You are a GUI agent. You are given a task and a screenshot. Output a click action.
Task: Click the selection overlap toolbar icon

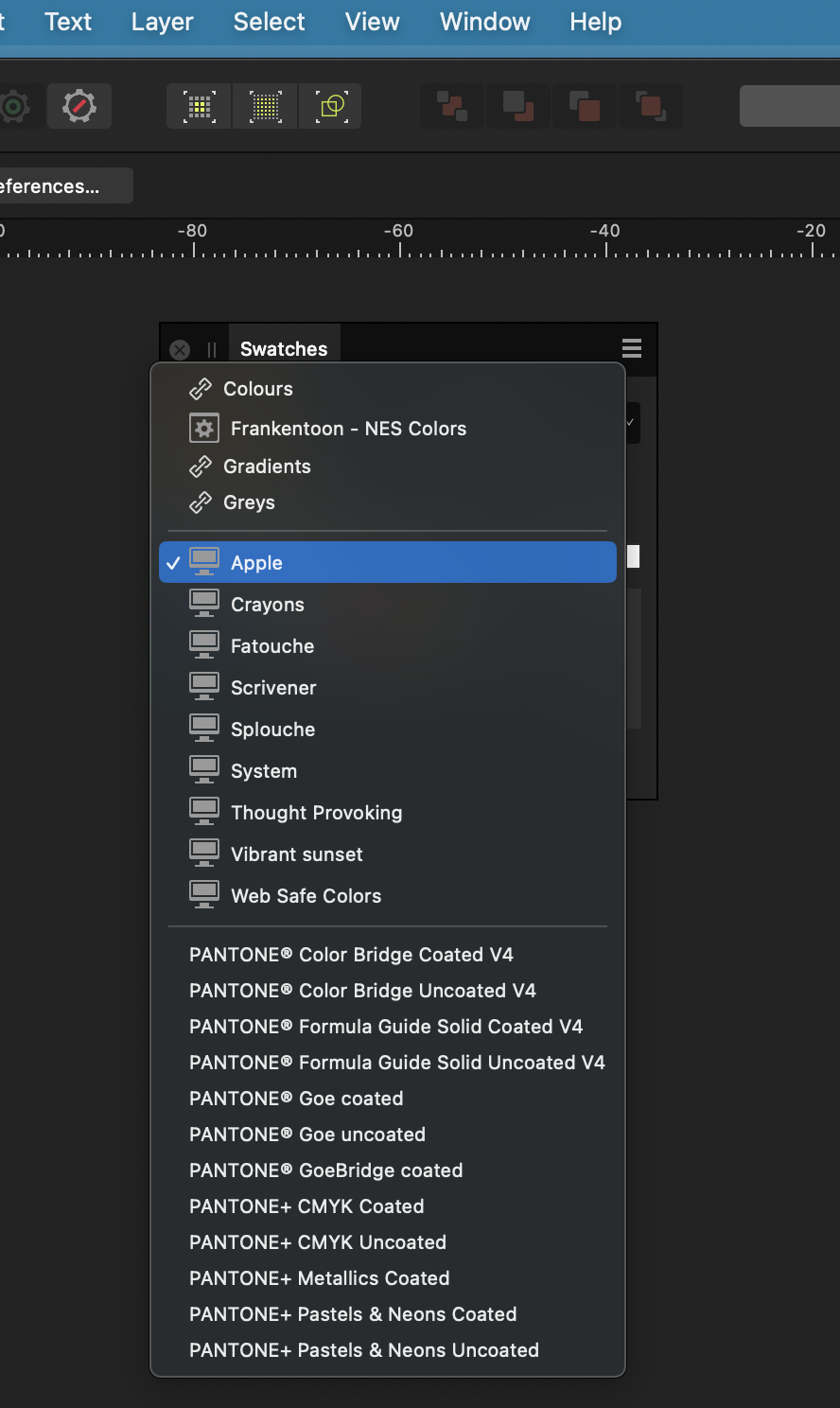(331, 106)
